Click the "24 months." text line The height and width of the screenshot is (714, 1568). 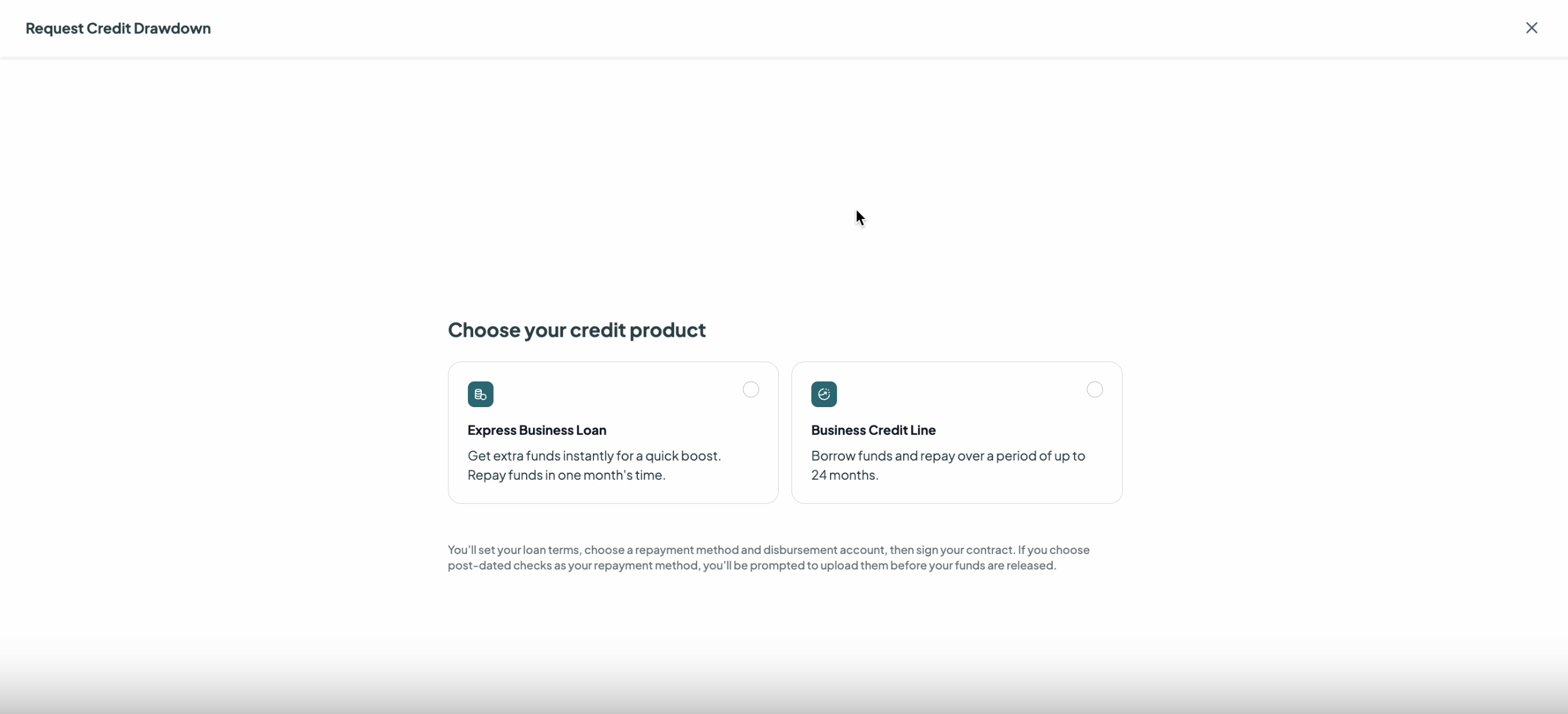[x=844, y=475]
